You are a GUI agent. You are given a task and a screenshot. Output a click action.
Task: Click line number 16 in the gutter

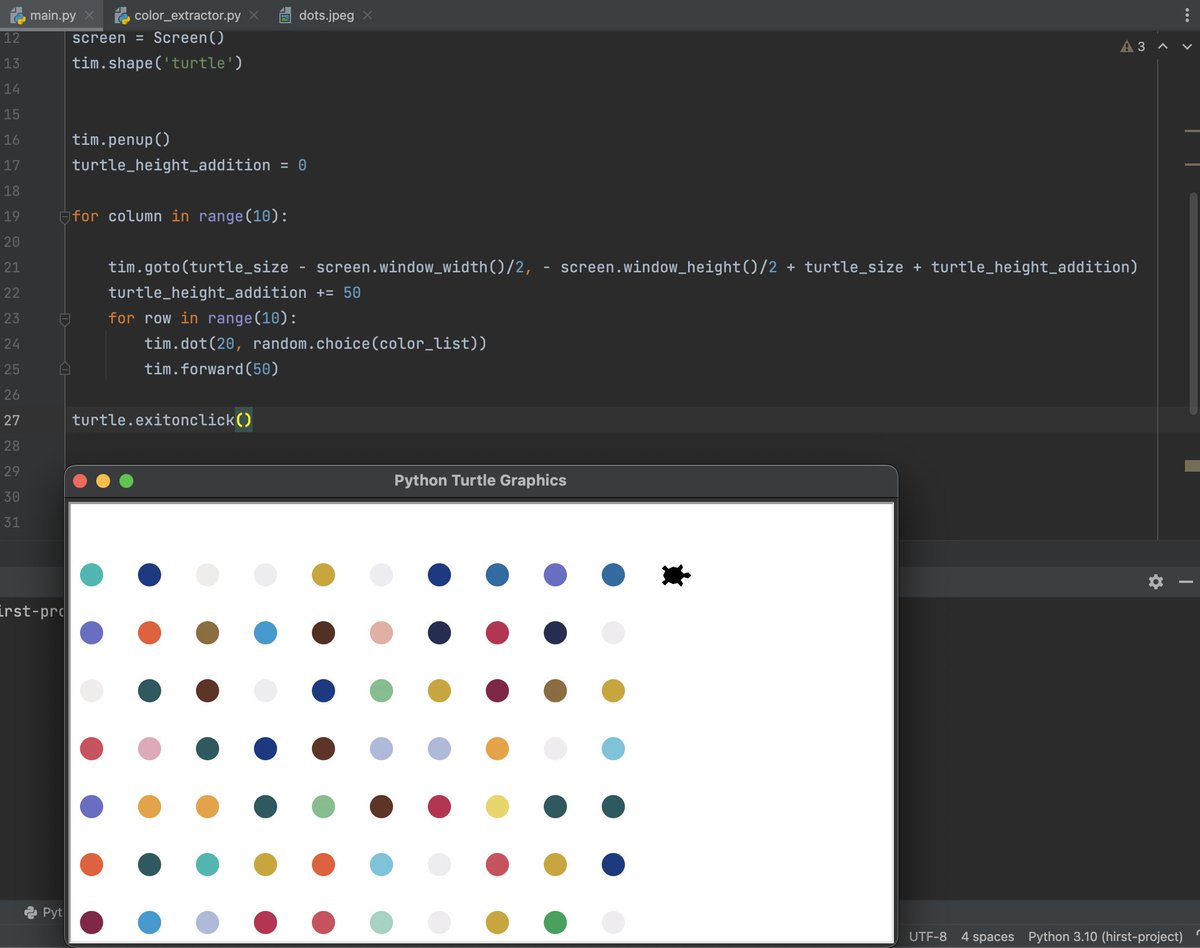[12, 140]
